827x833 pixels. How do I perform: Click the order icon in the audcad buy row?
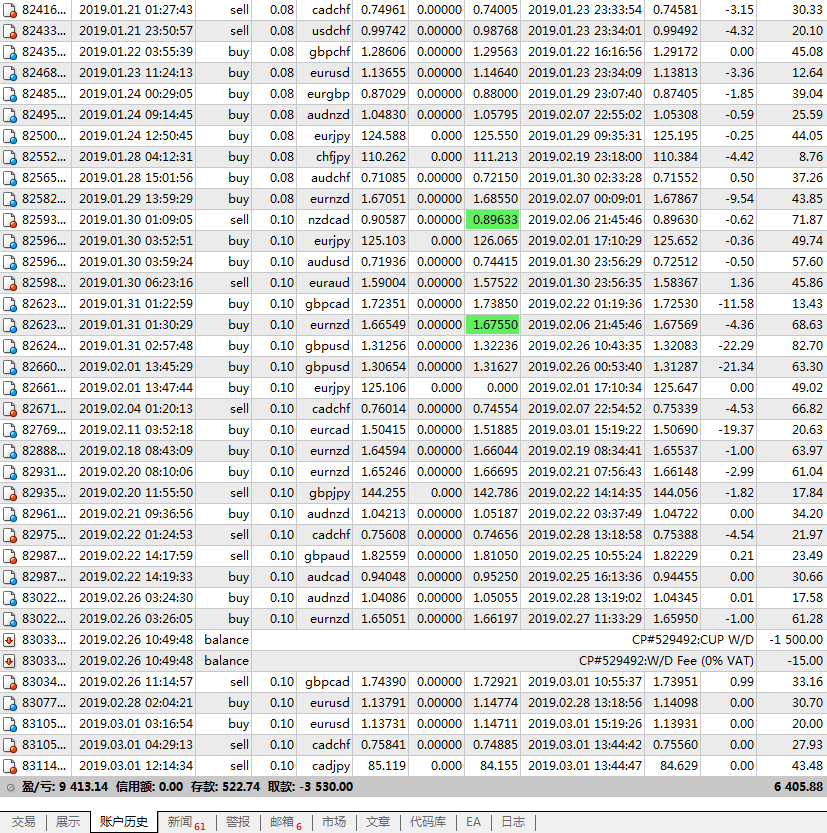[10, 577]
